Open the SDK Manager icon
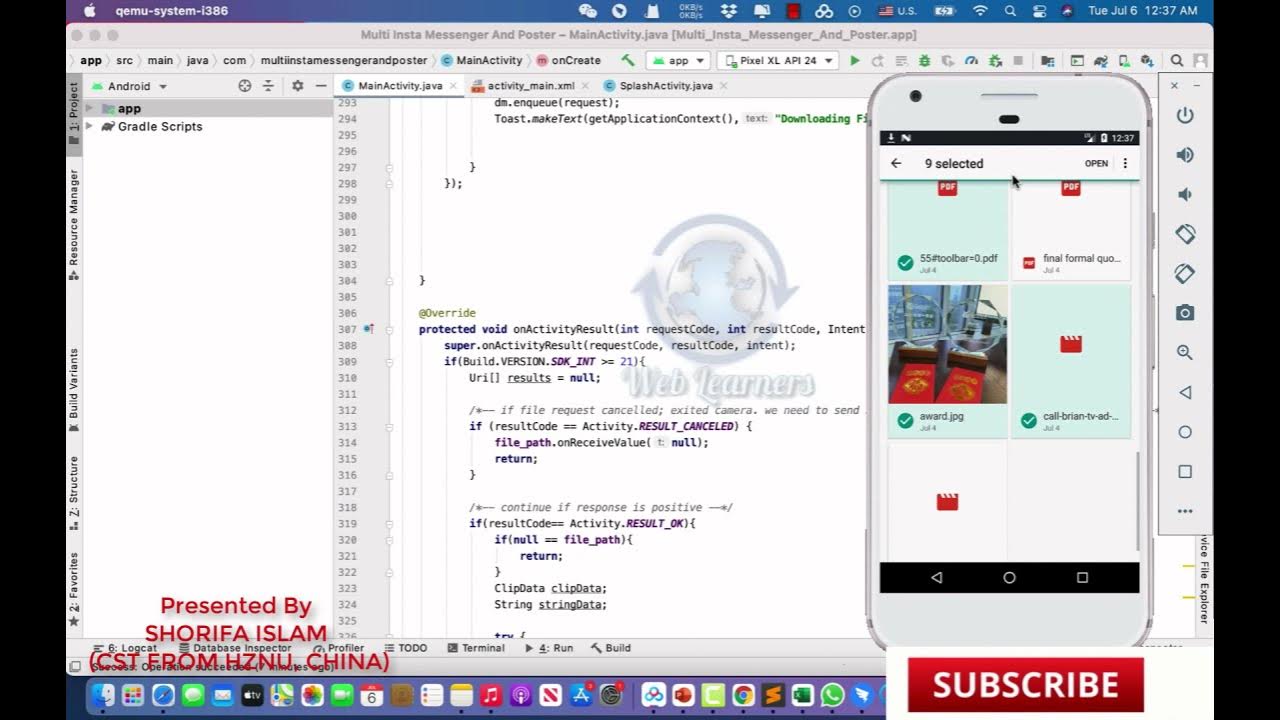 click(x=1147, y=61)
